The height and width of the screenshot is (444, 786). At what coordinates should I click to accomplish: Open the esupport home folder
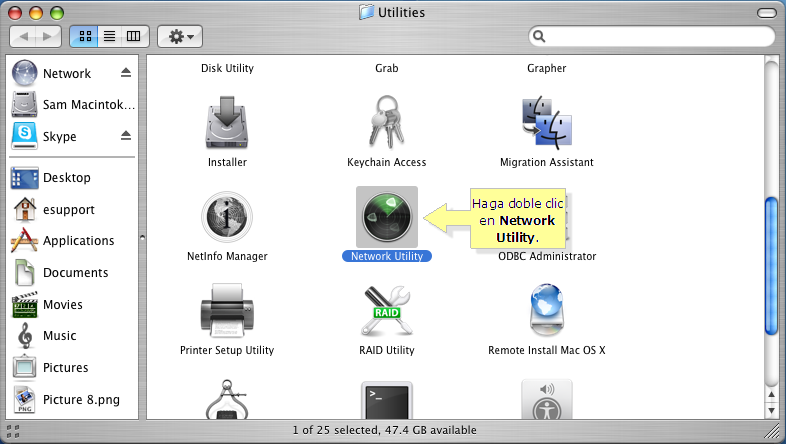coord(53,209)
